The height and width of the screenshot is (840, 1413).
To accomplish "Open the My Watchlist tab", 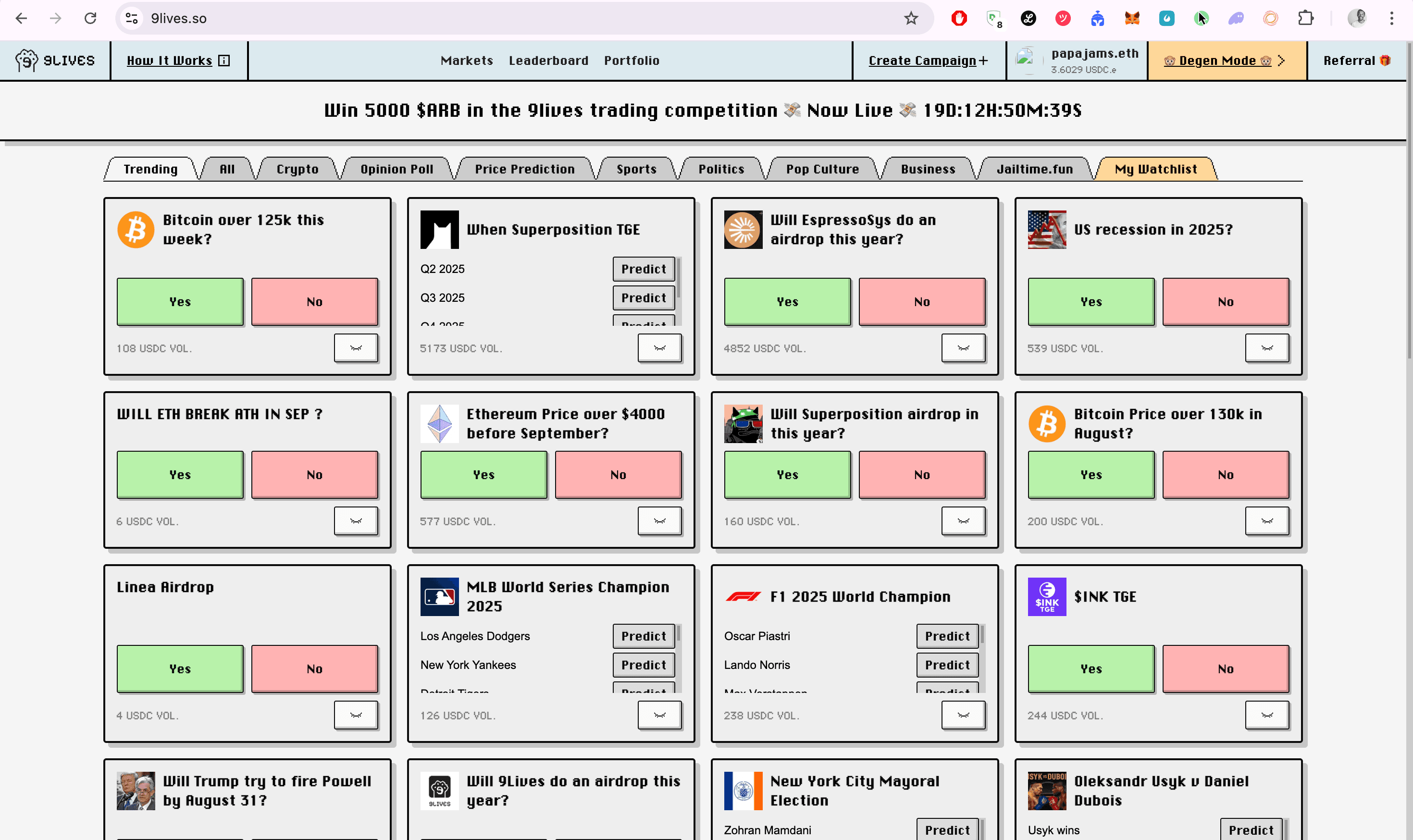I will [x=1155, y=169].
